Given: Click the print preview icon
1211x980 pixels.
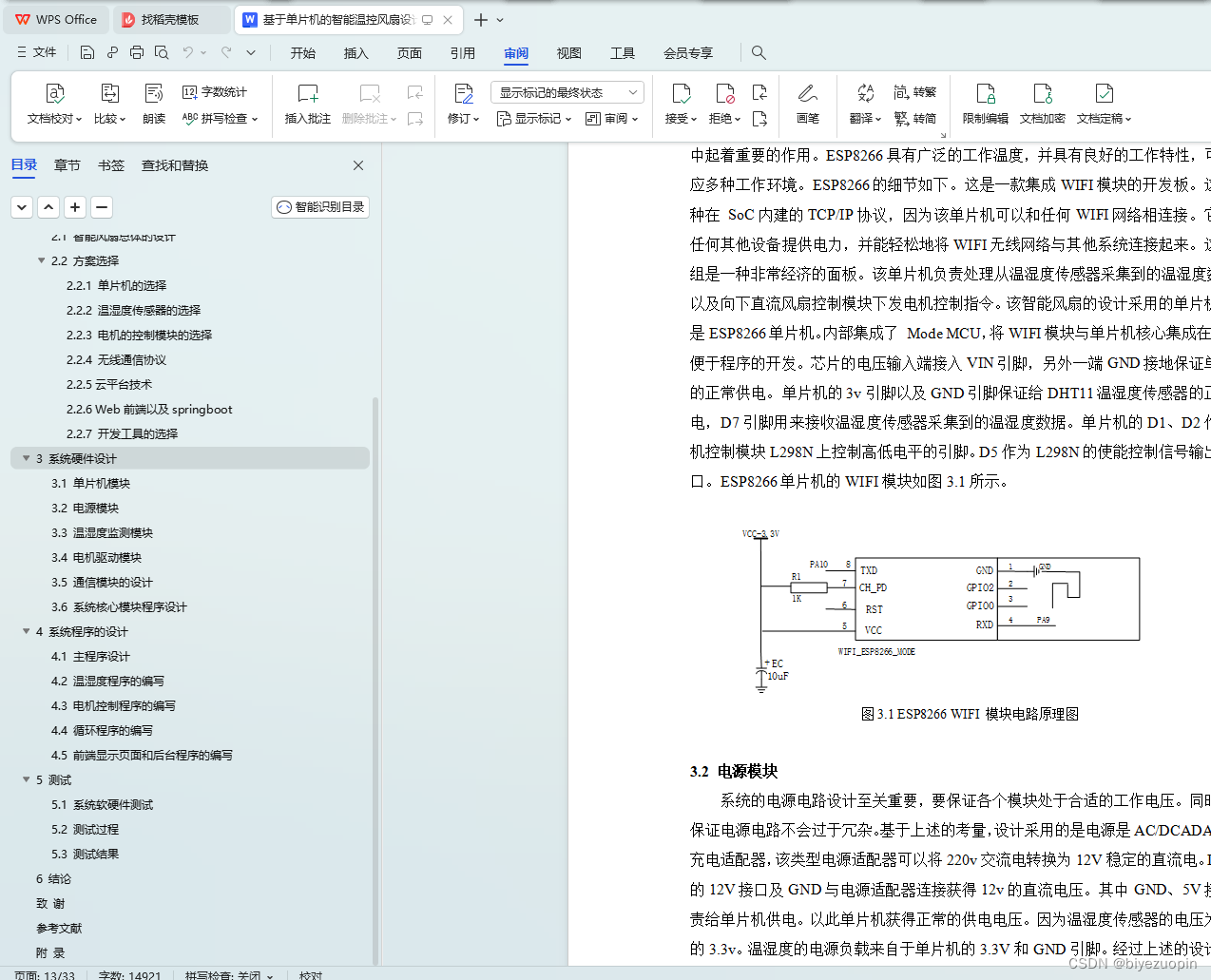Looking at the screenshot, I should click(x=162, y=52).
